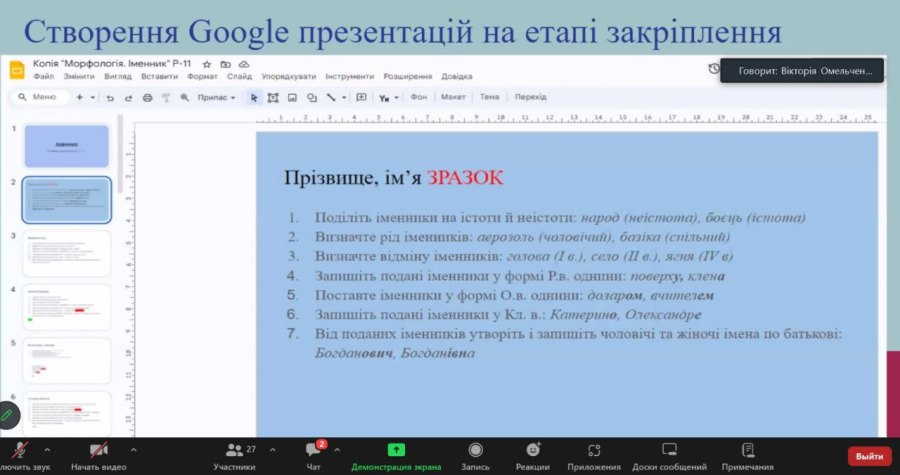The image size is (900, 475).
Task: Toggle Zoom microphone mute button
Action: (x=21, y=455)
